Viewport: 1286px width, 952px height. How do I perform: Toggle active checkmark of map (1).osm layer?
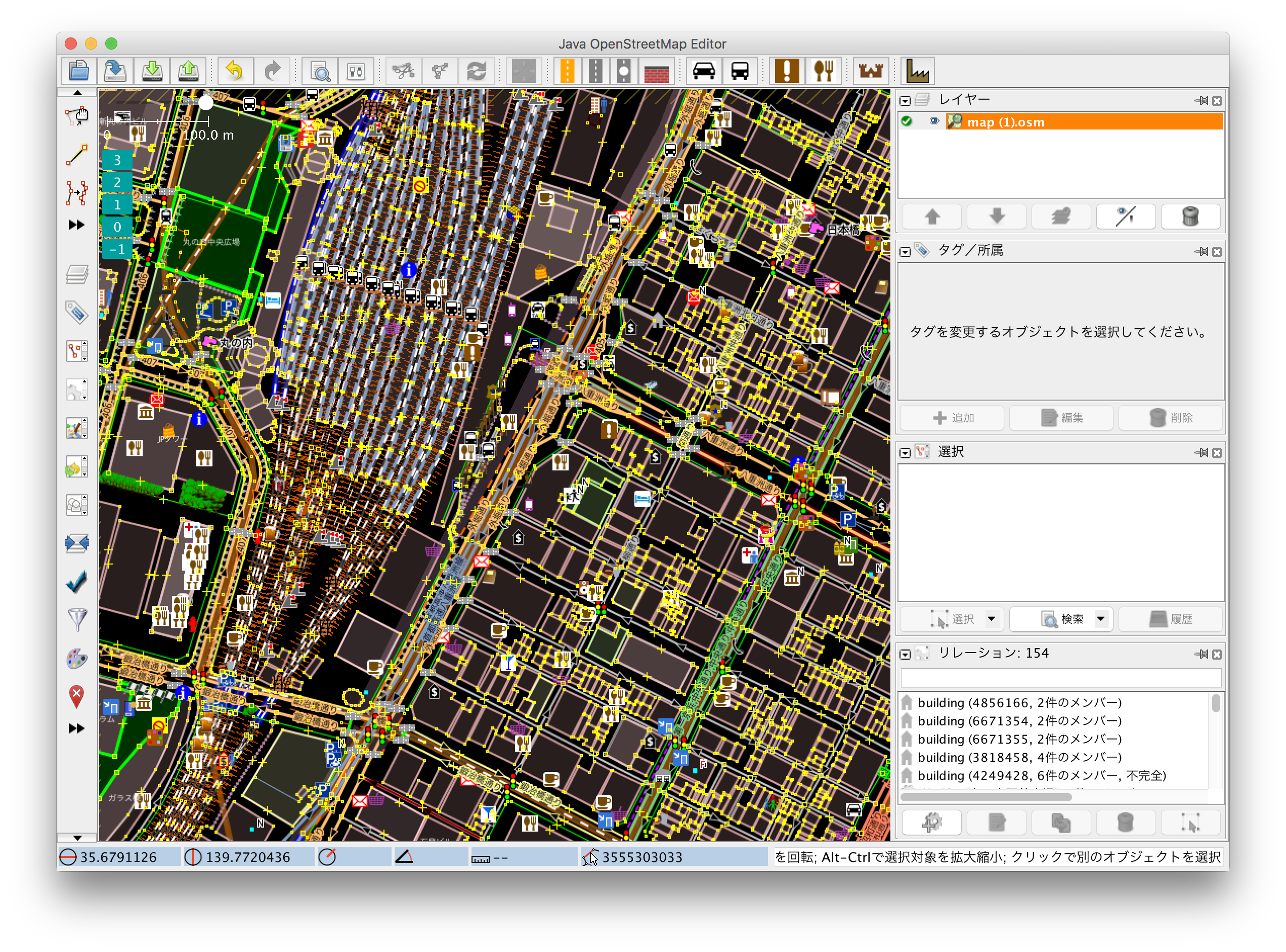(906, 121)
